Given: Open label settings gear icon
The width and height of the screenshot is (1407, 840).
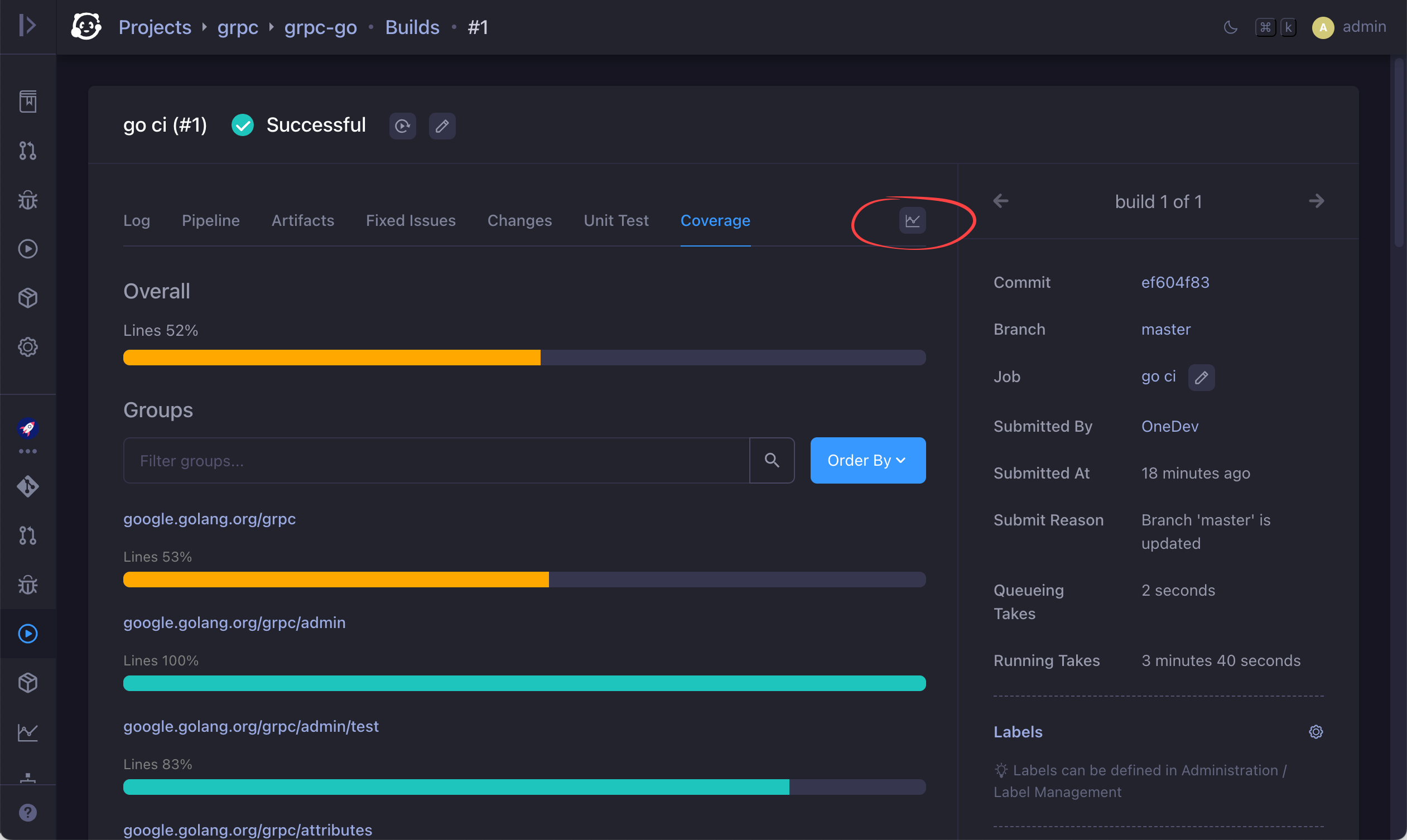Looking at the screenshot, I should (x=1316, y=732).
